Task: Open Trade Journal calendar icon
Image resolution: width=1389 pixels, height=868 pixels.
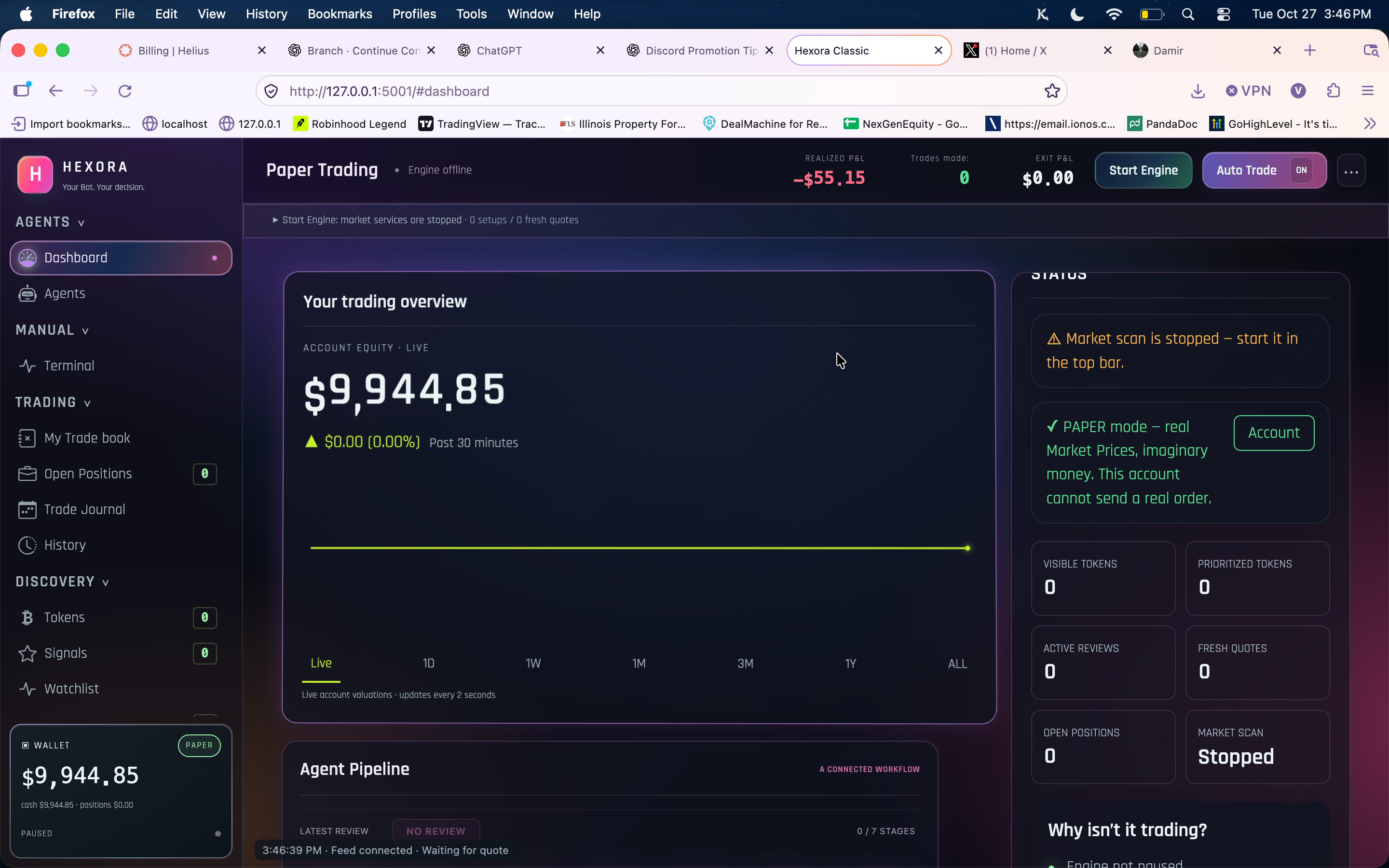Action: pyautogui.click(x=27, y=509)
